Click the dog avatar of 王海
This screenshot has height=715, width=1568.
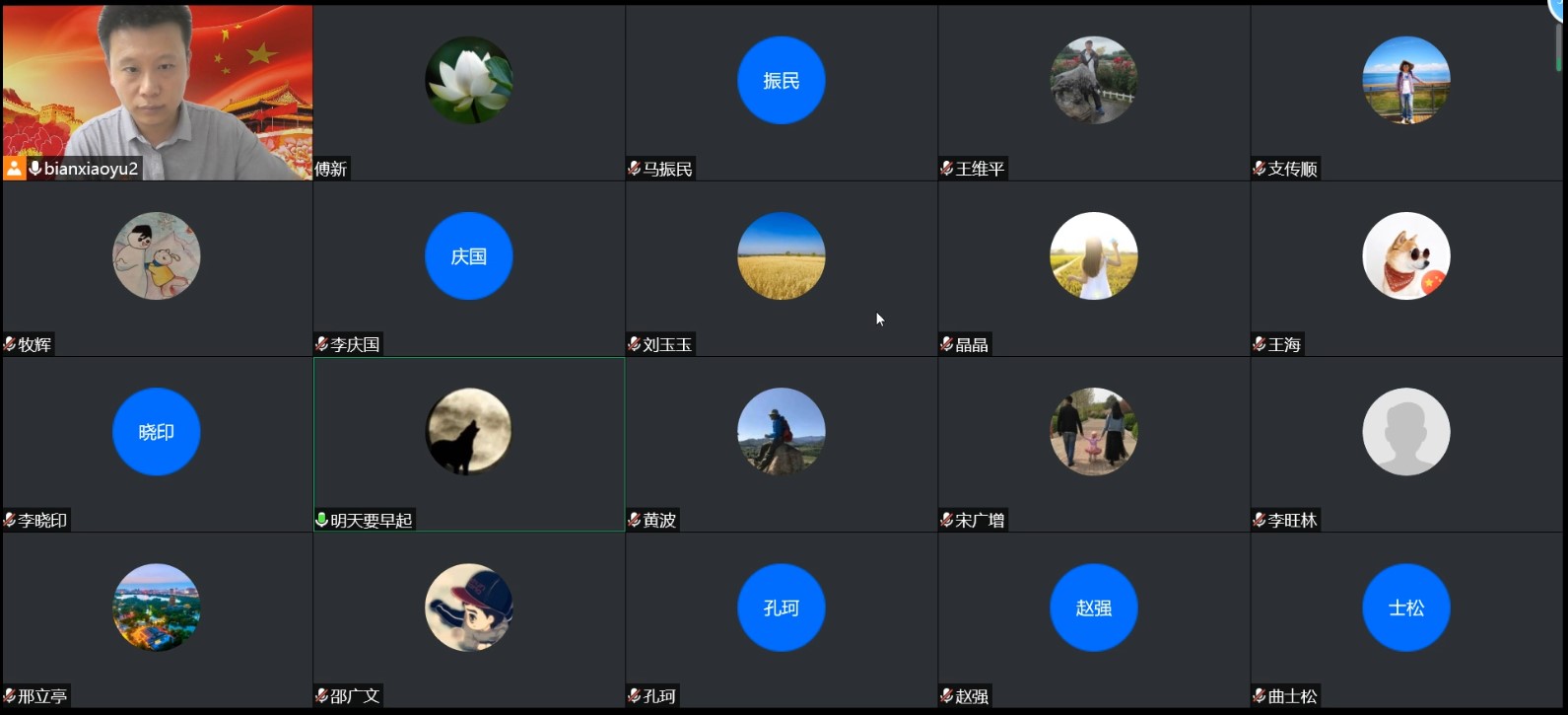1405,255
